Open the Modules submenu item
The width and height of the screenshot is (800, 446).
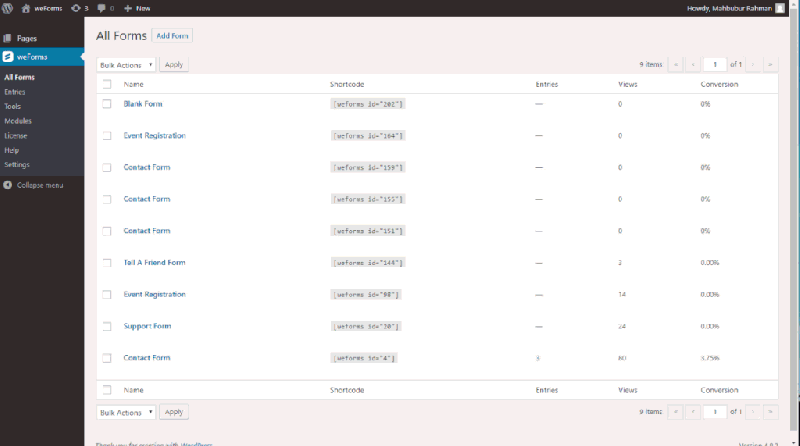pos(18,121)
